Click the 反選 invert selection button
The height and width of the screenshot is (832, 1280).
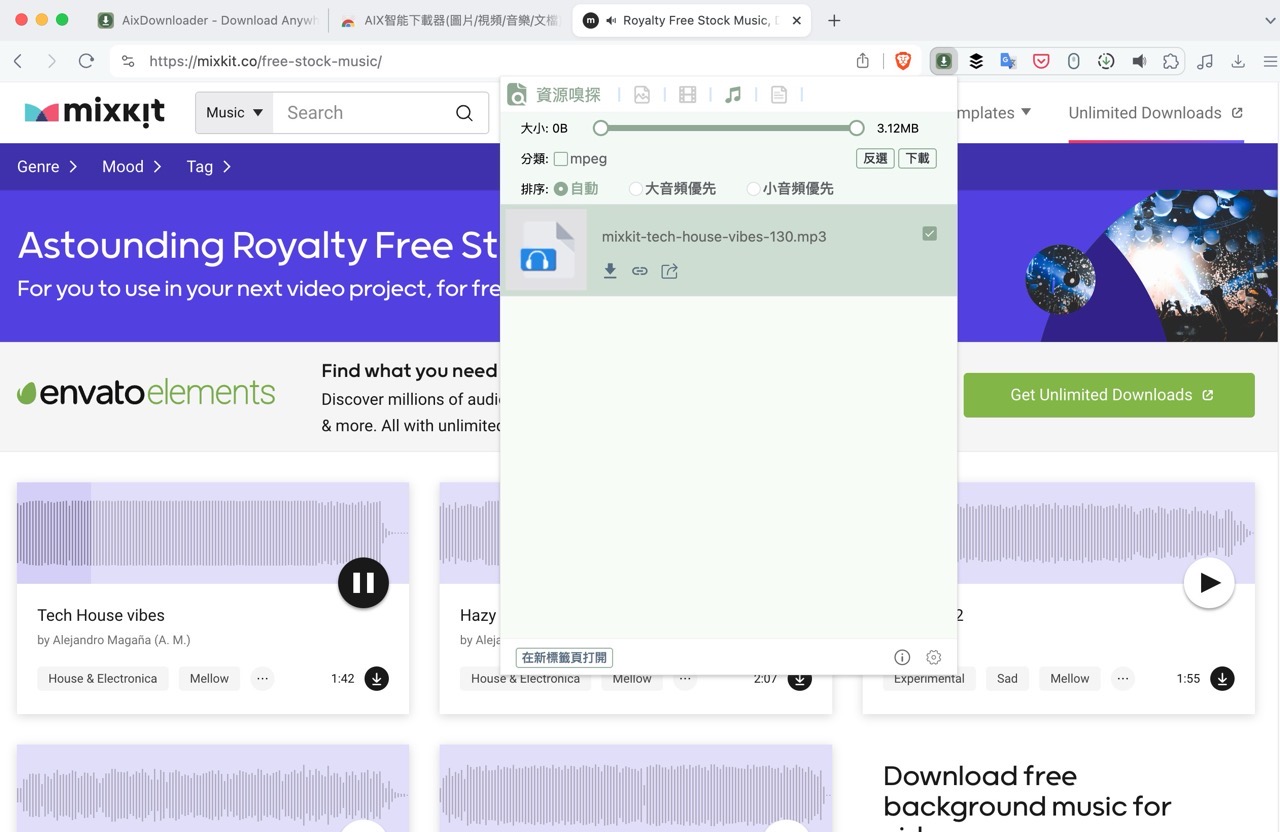[875, 158]
